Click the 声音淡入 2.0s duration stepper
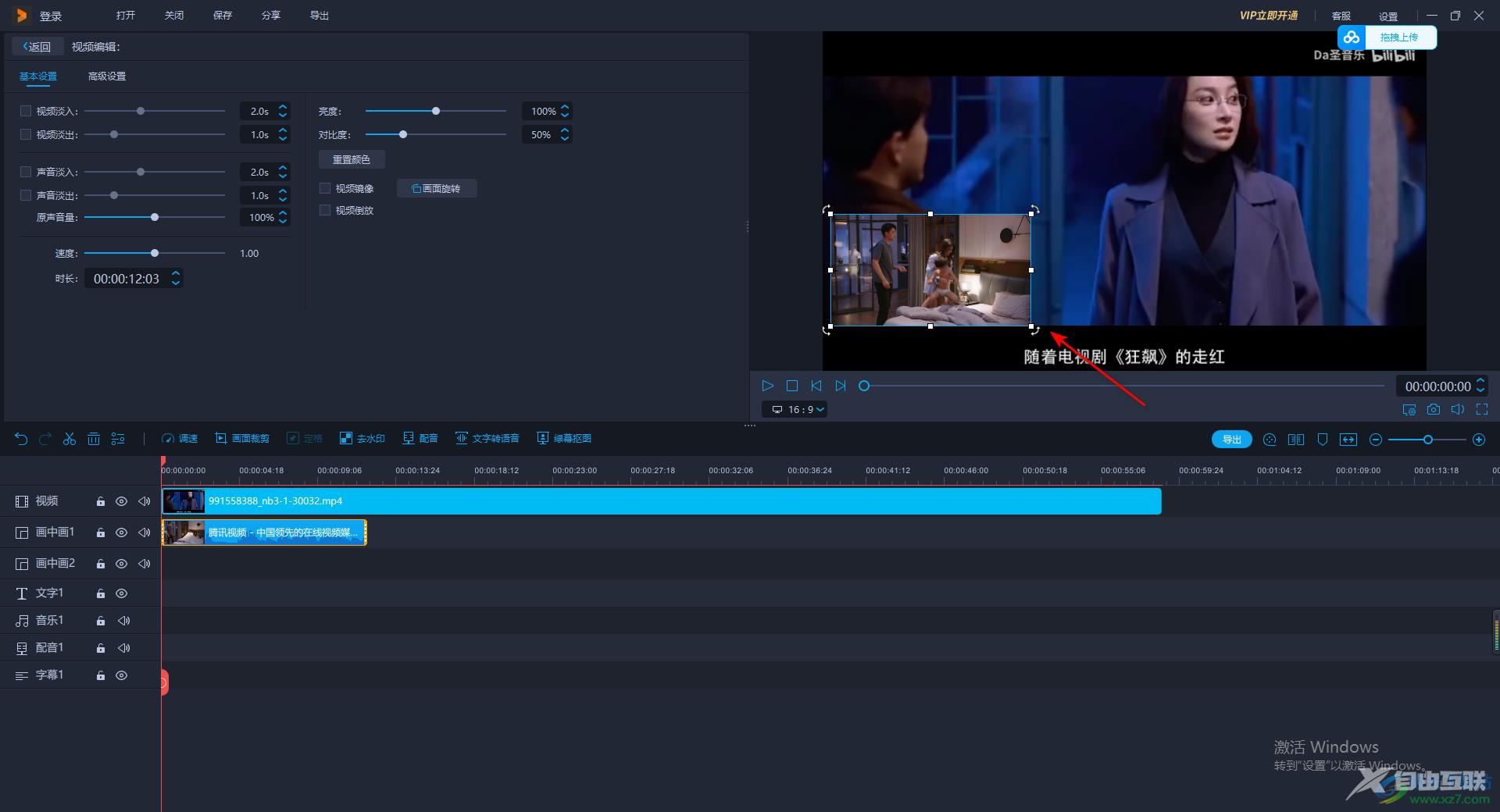 [283, 172]
